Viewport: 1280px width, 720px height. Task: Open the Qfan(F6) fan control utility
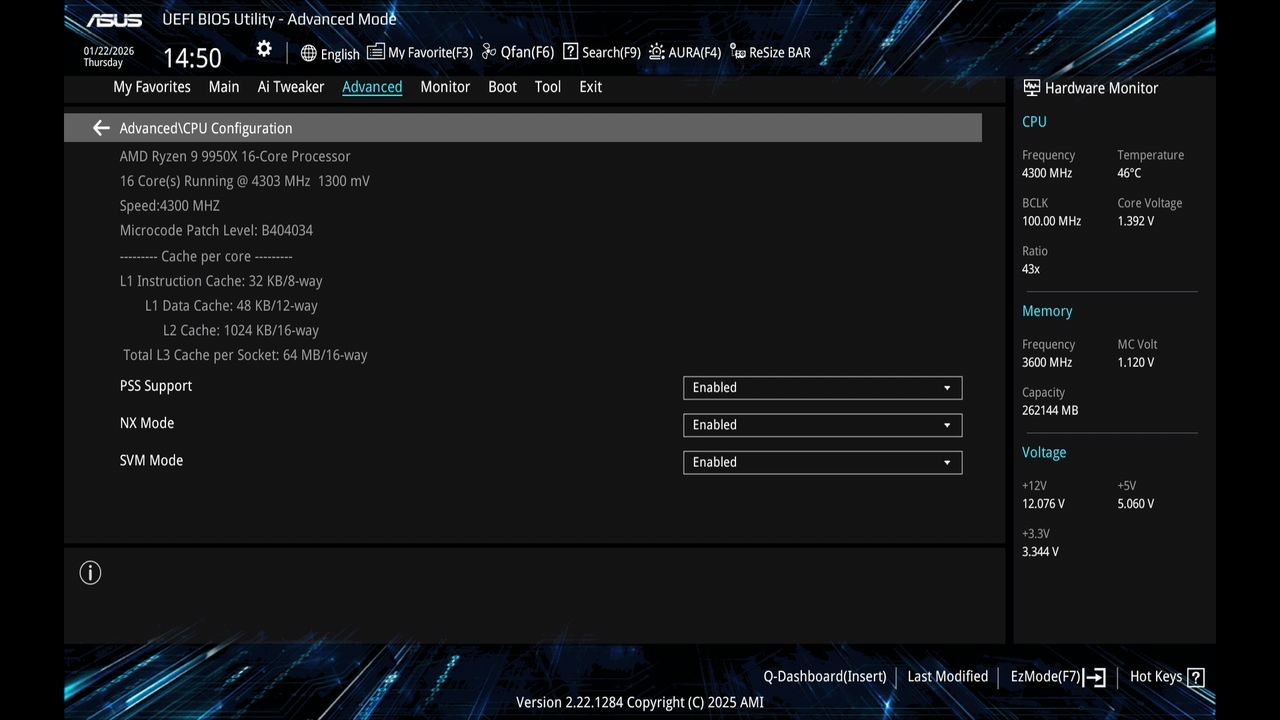point(516,52)
